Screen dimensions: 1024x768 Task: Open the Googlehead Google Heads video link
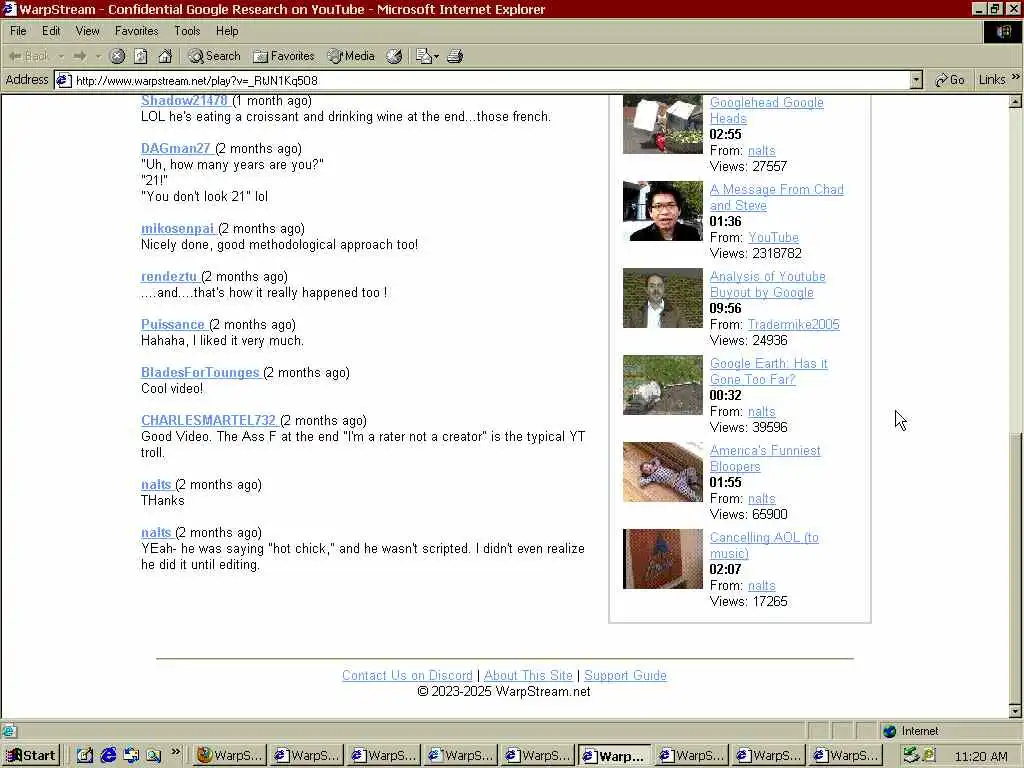[767, 110]
